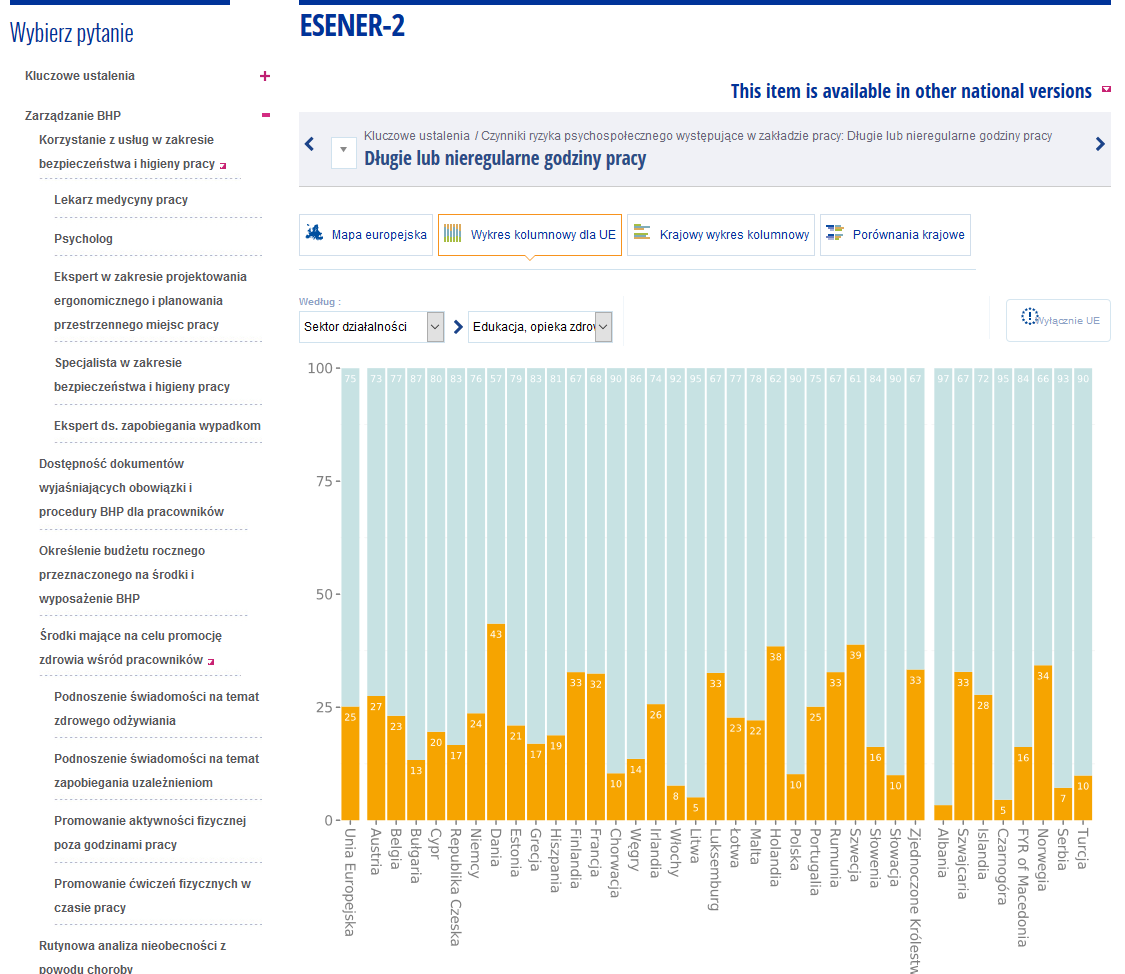The height and width of the screenshot is (974, 1125).
Task: Open Określenie budżetu rocznego question
Action: tap(122, 575)
